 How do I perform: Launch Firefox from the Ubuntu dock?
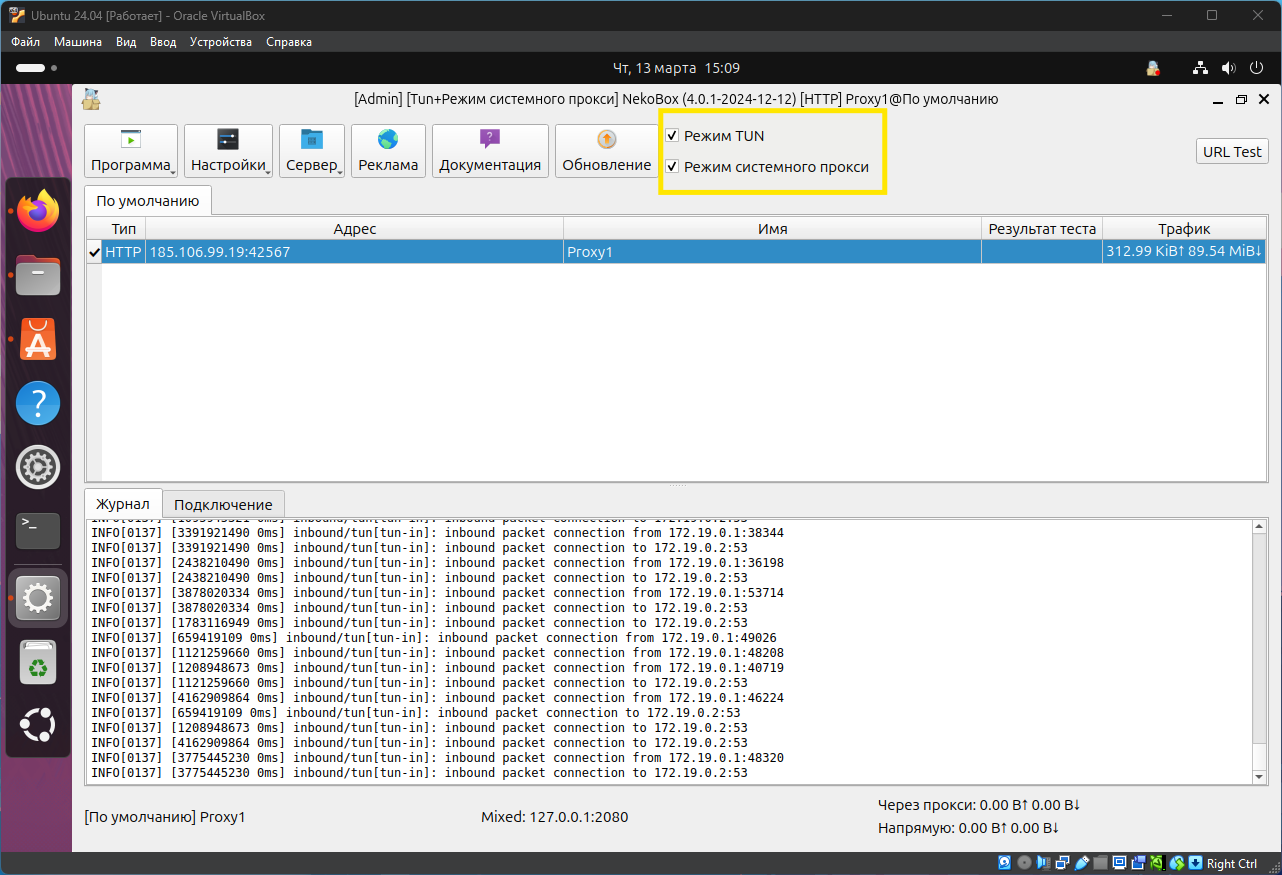[38, 211]
